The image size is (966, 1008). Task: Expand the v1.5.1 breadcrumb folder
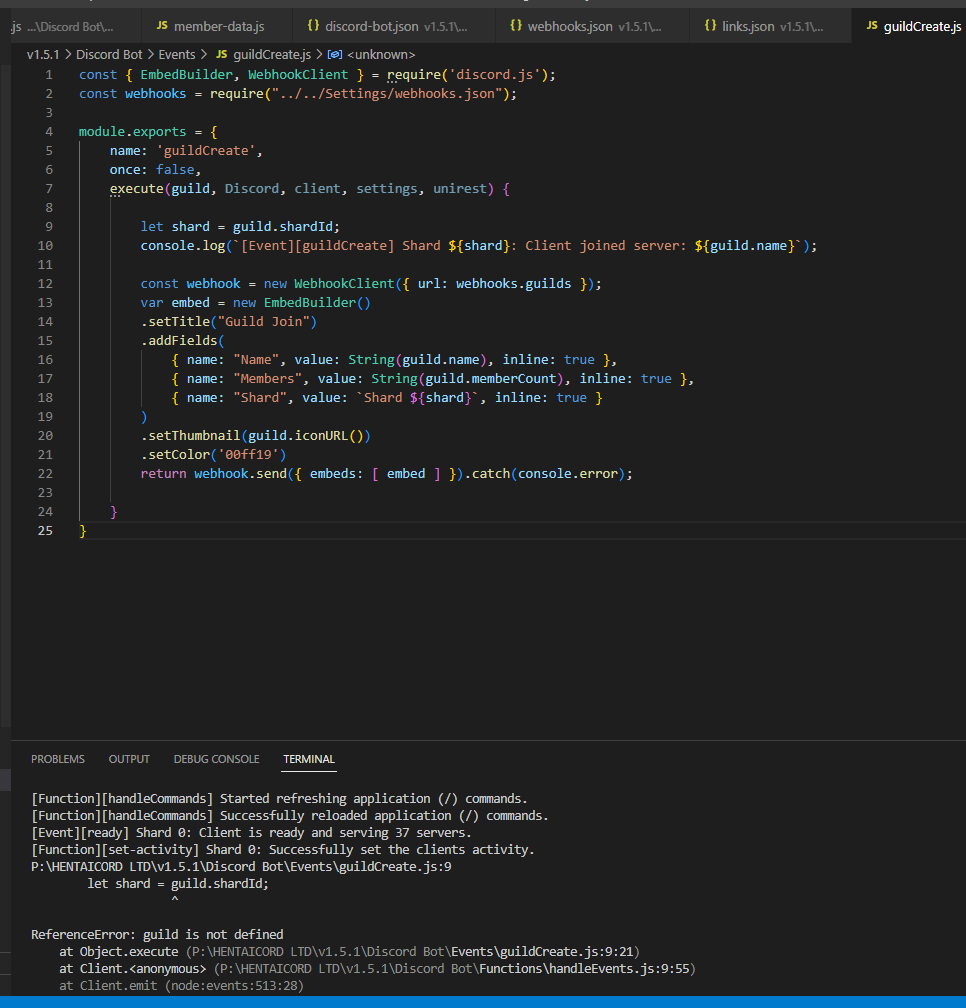44,55
